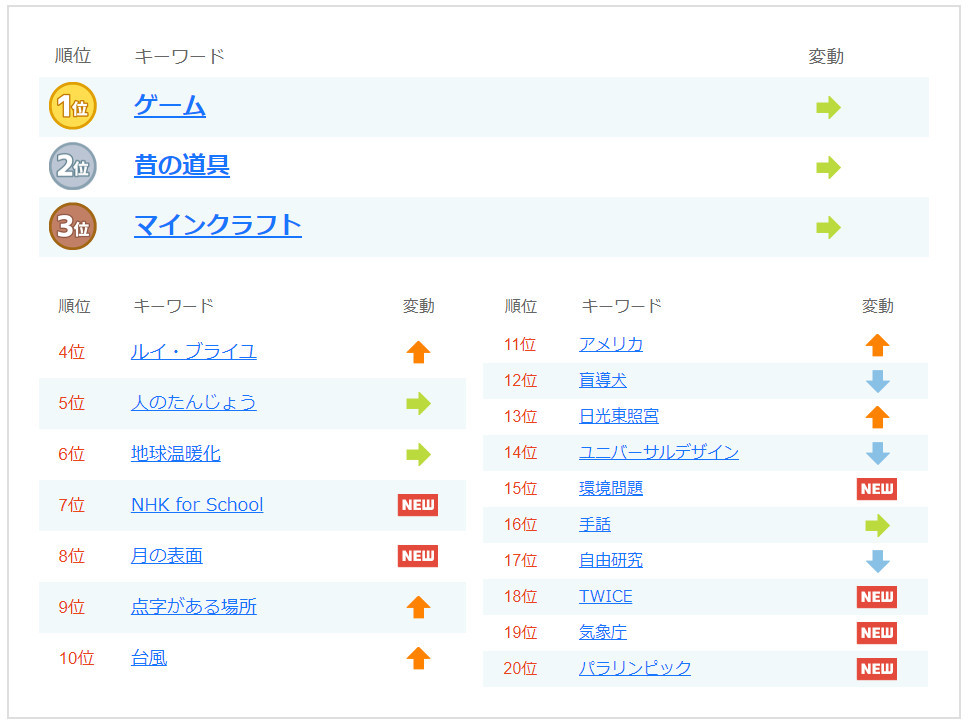Open the 気象庁 keyword link

point(603,632)
